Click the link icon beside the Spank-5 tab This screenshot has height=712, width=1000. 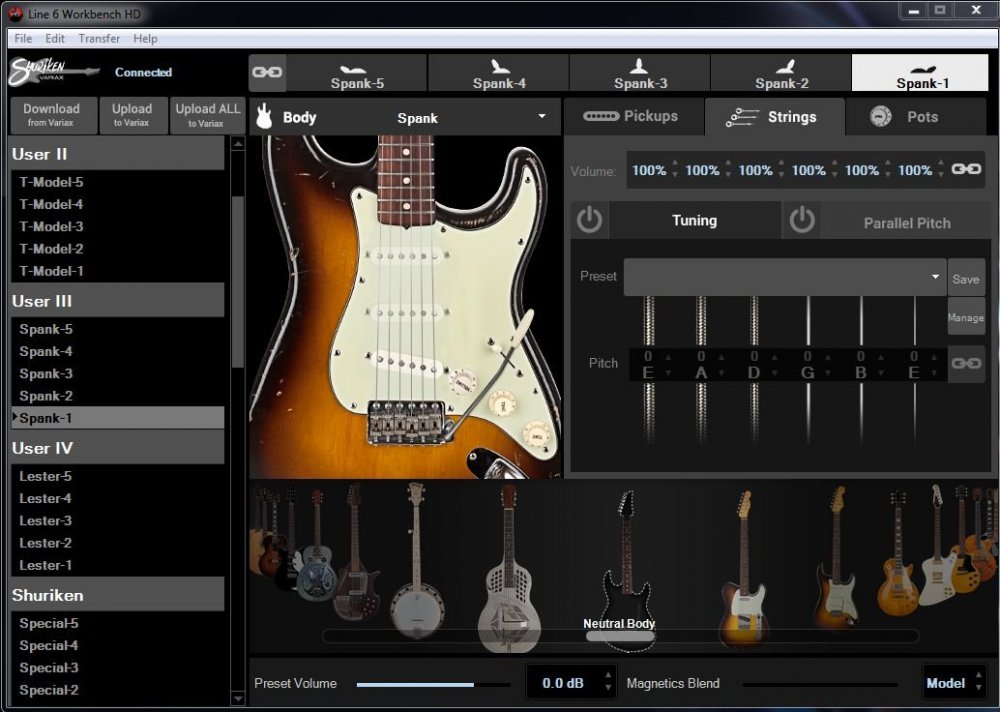(266, 73)
